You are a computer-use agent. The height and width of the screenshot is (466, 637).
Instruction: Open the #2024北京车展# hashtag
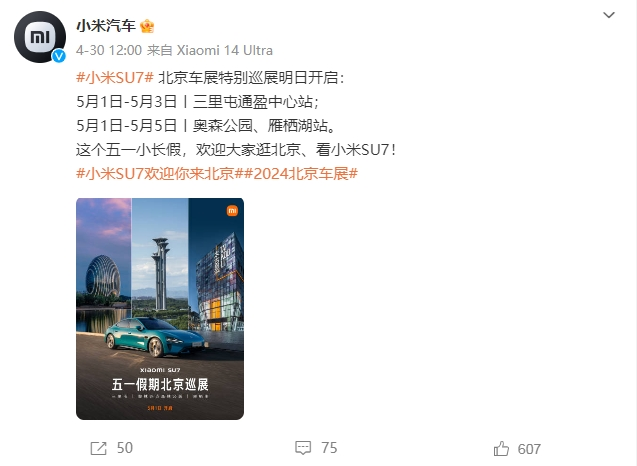coord(300,173)
